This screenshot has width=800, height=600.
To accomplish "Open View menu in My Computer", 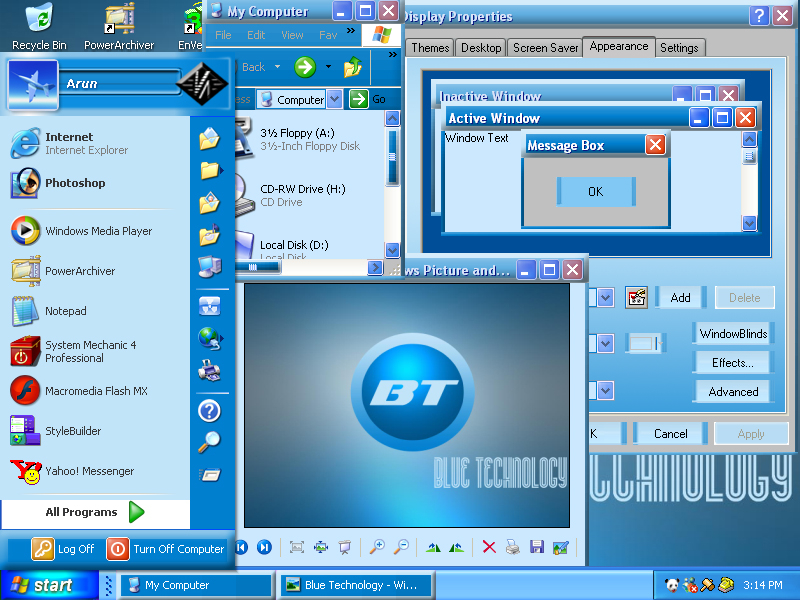I will [292, 35].
